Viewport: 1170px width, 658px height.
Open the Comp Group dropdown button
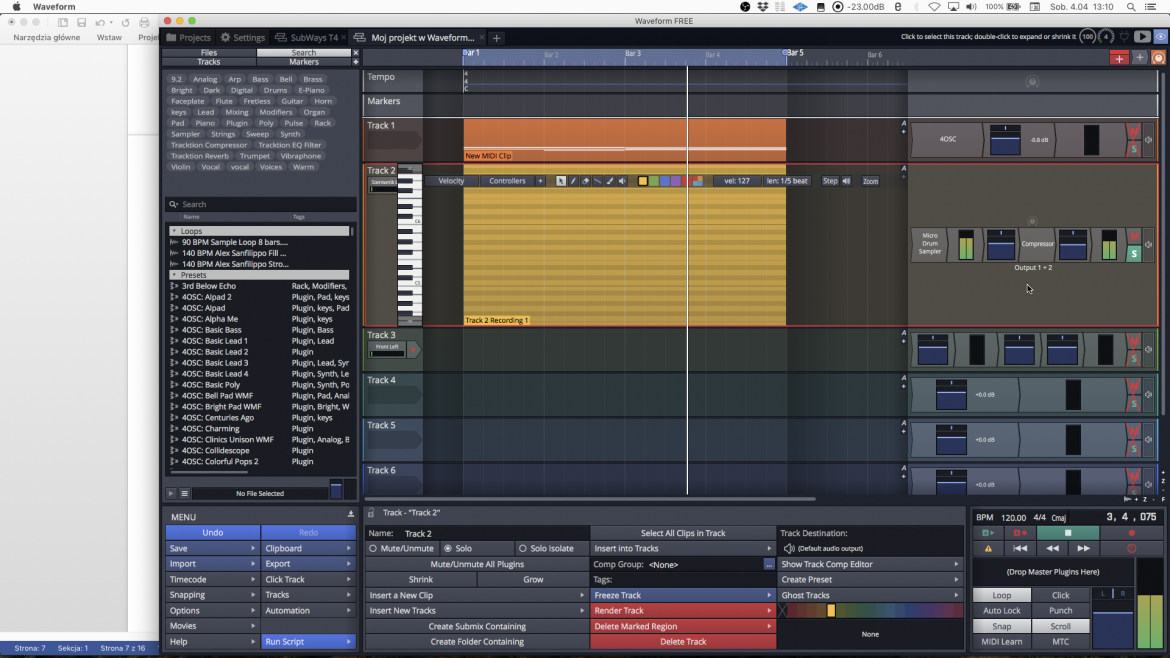tap(769, 565)
